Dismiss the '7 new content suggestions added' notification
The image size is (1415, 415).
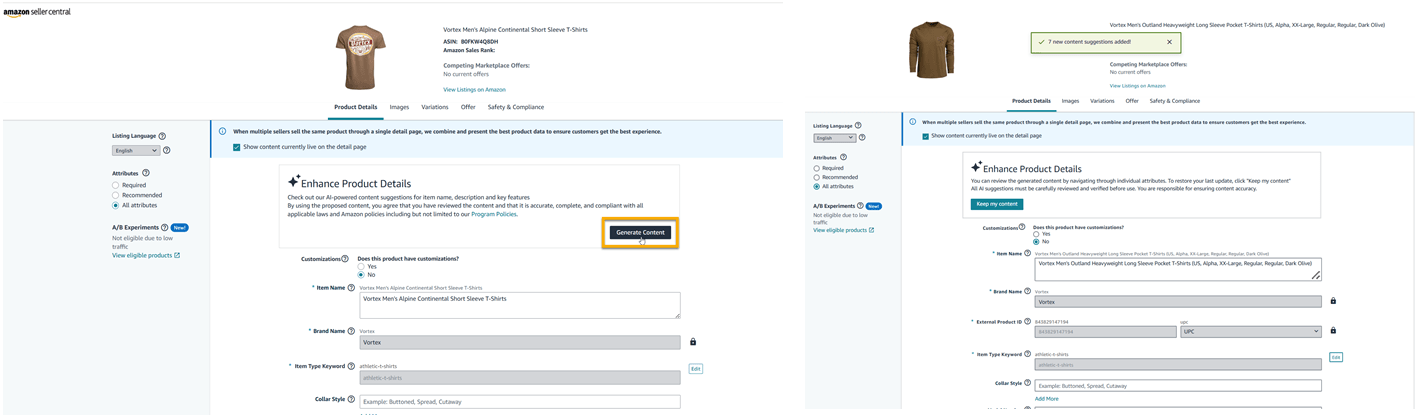tap(1169, 42)
